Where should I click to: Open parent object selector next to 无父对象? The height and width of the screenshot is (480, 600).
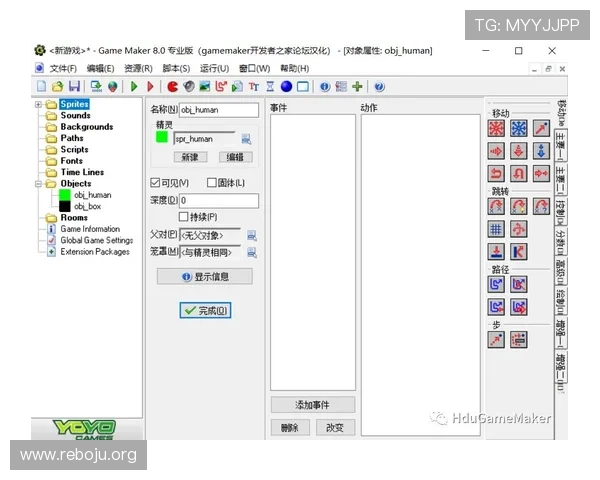click(252, 235)
